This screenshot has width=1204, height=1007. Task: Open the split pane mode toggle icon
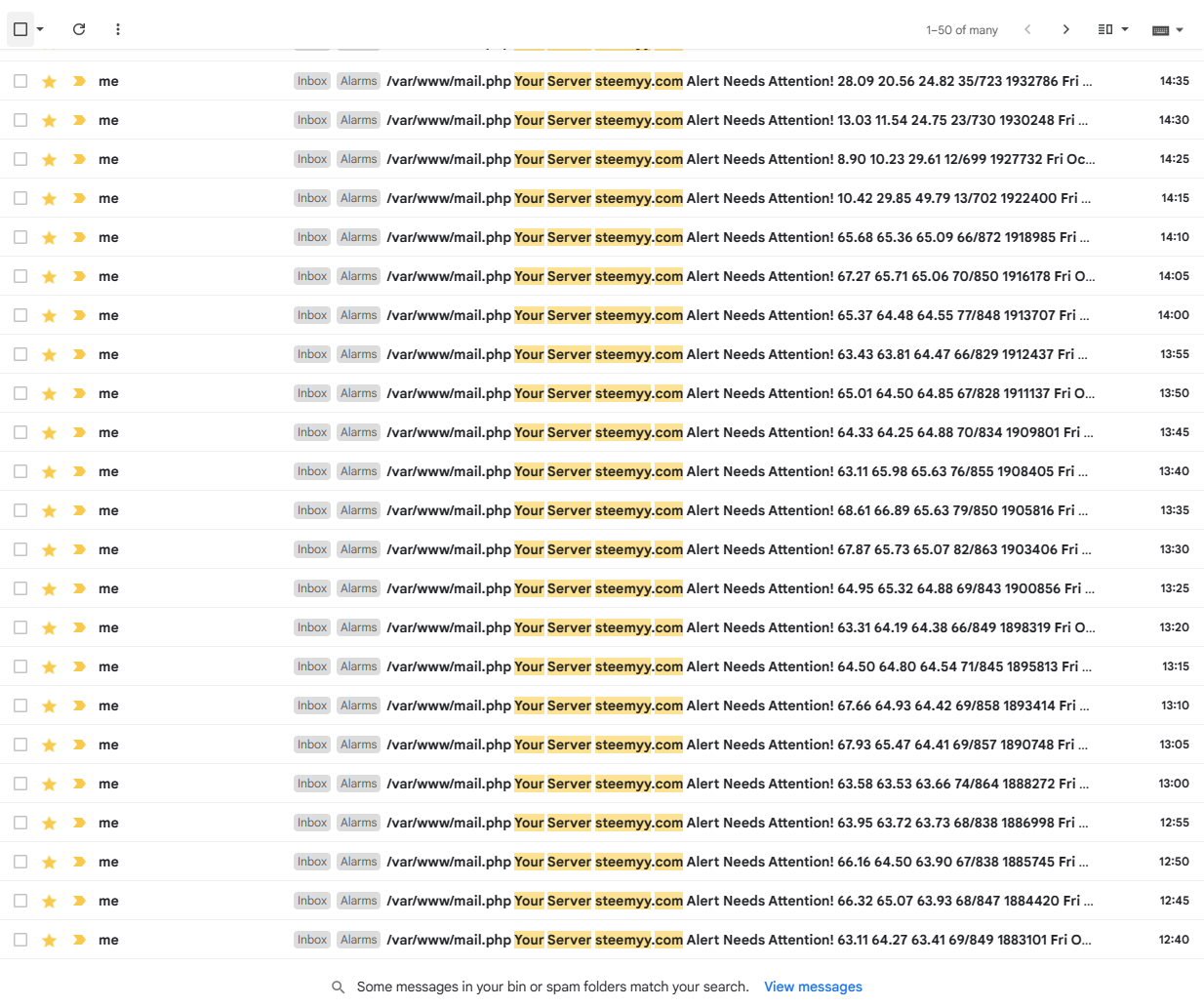1105,29
